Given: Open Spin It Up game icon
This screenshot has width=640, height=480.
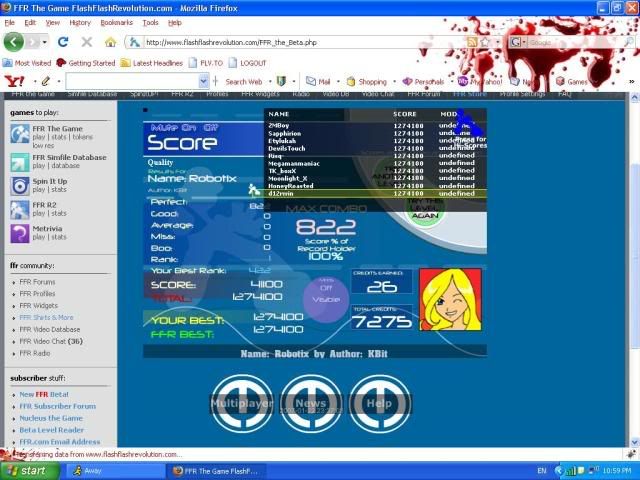Looking at the screenshot, I should pyautogui.click(x=19, y=185).
